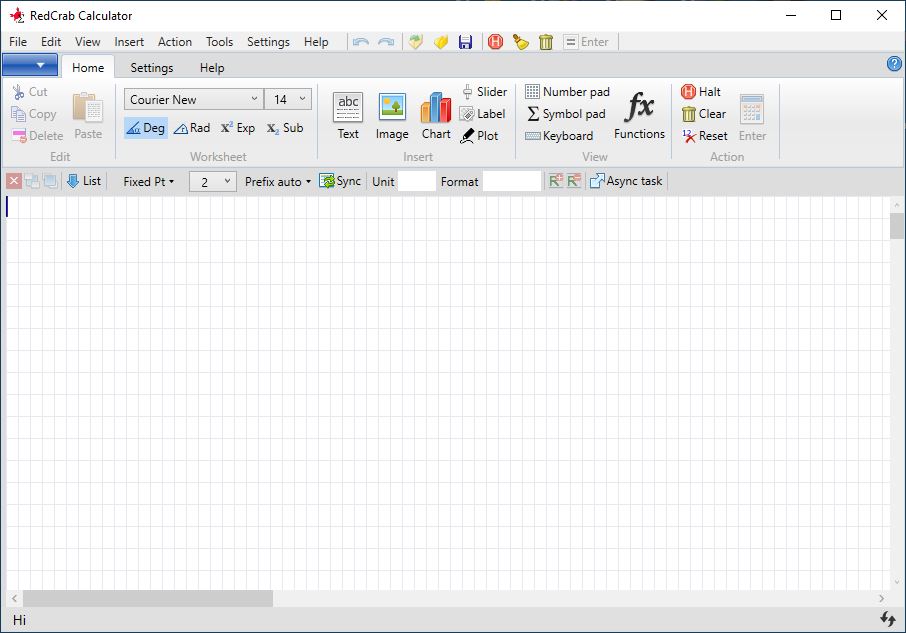Open the Fixed Pt number format dropdown
Image resolution: width=906 pixels, height=633 pixels.
[148, 182]
